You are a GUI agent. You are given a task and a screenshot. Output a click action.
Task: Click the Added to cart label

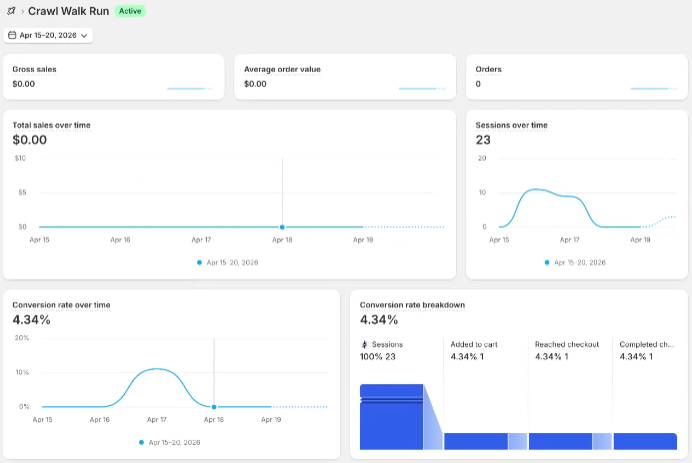474,345
